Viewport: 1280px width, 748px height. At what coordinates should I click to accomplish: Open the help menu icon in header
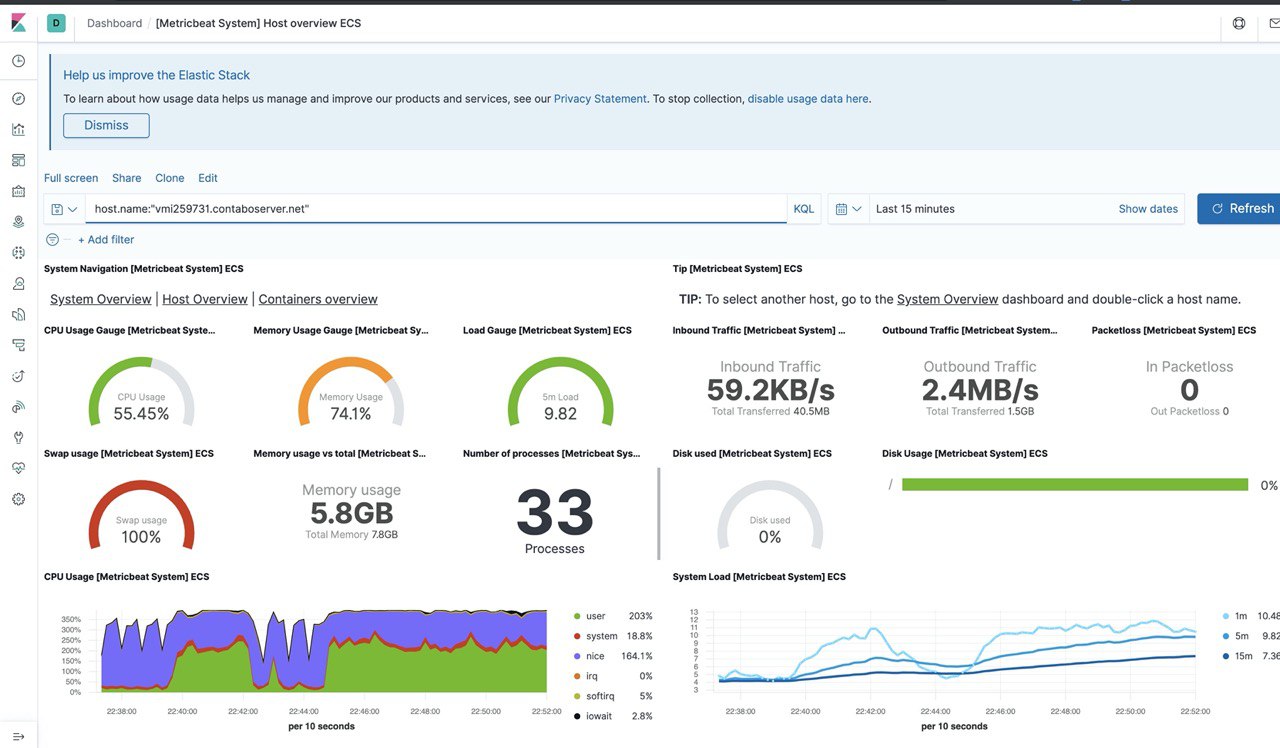pos(1239,23)
